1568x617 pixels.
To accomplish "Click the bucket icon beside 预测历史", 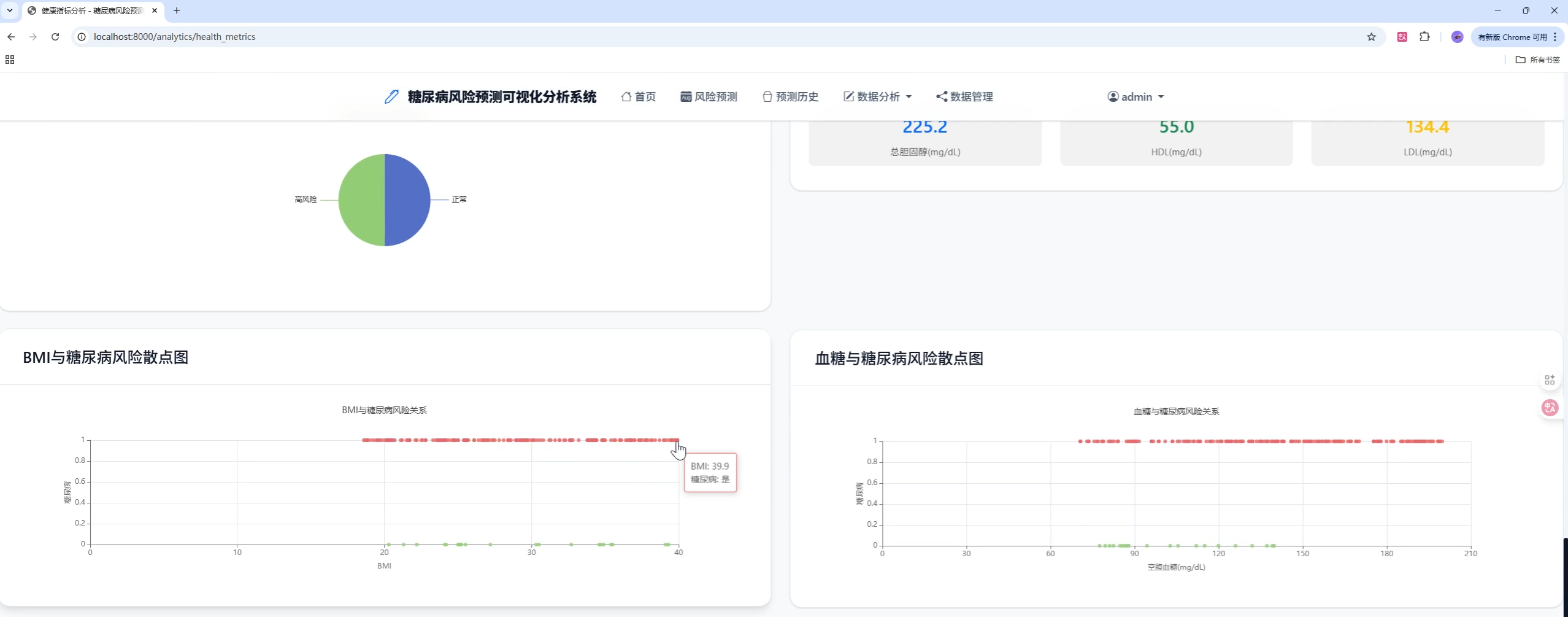I will click(766, 96).
